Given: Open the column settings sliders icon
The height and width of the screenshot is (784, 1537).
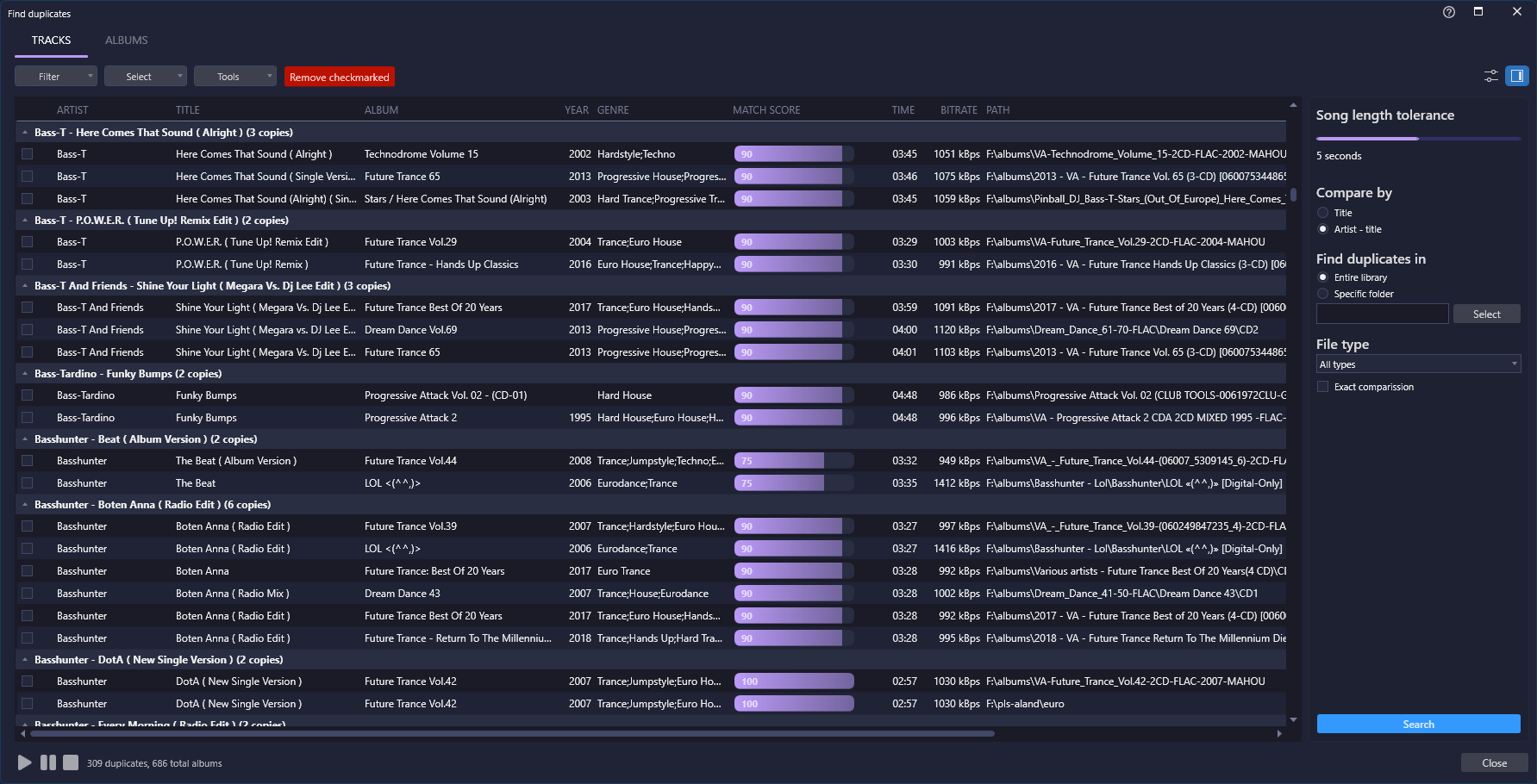Looking at the screenshot, I should (x=1491, y=76).
